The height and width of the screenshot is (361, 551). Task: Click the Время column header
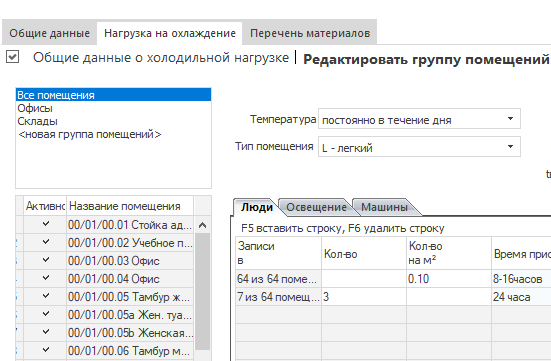click(521, 253)
